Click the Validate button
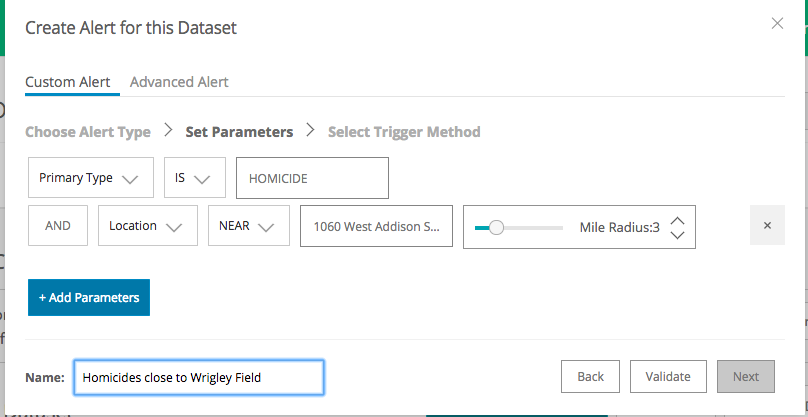The image size is (808, 417). coord(668,376)
